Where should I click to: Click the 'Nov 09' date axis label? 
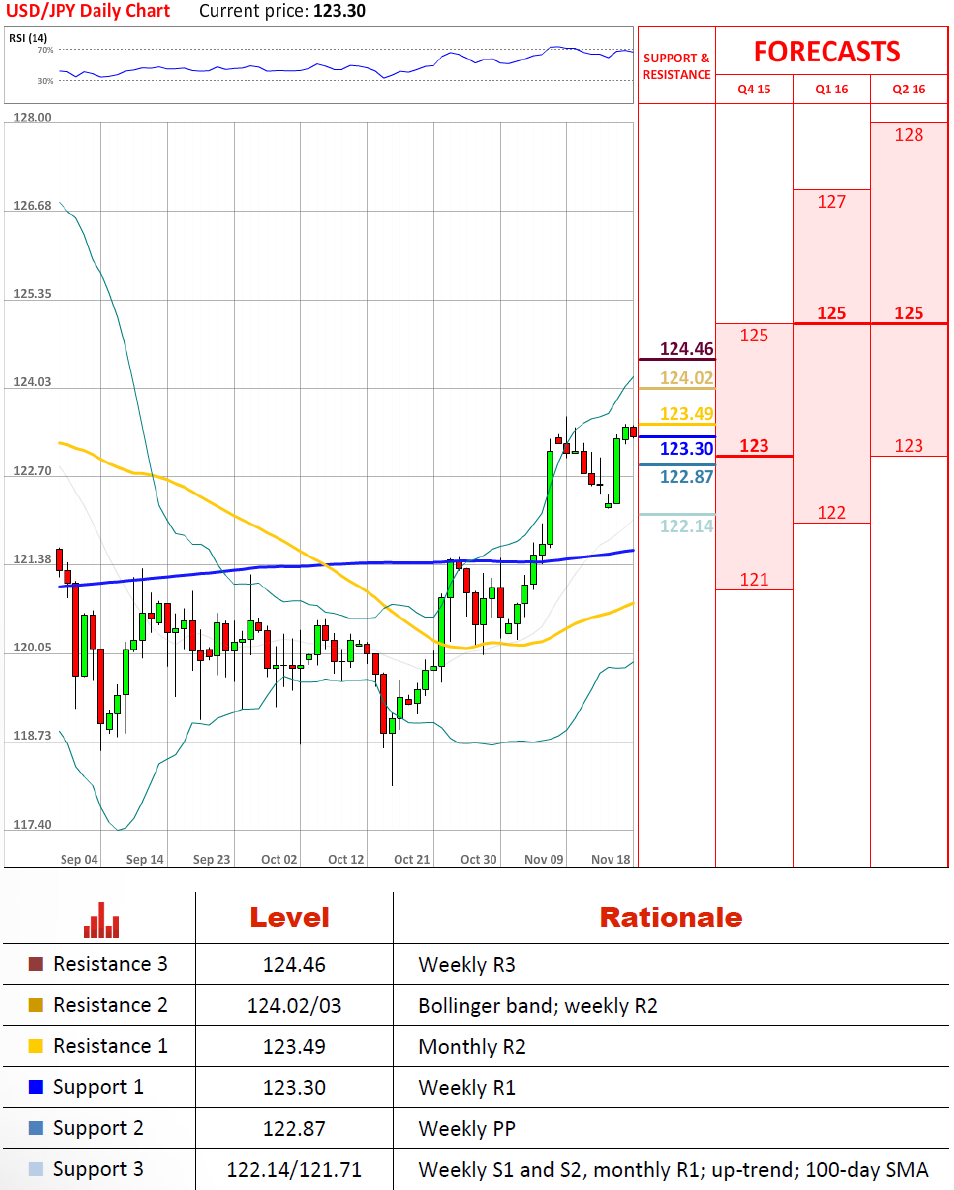point(543,859)
